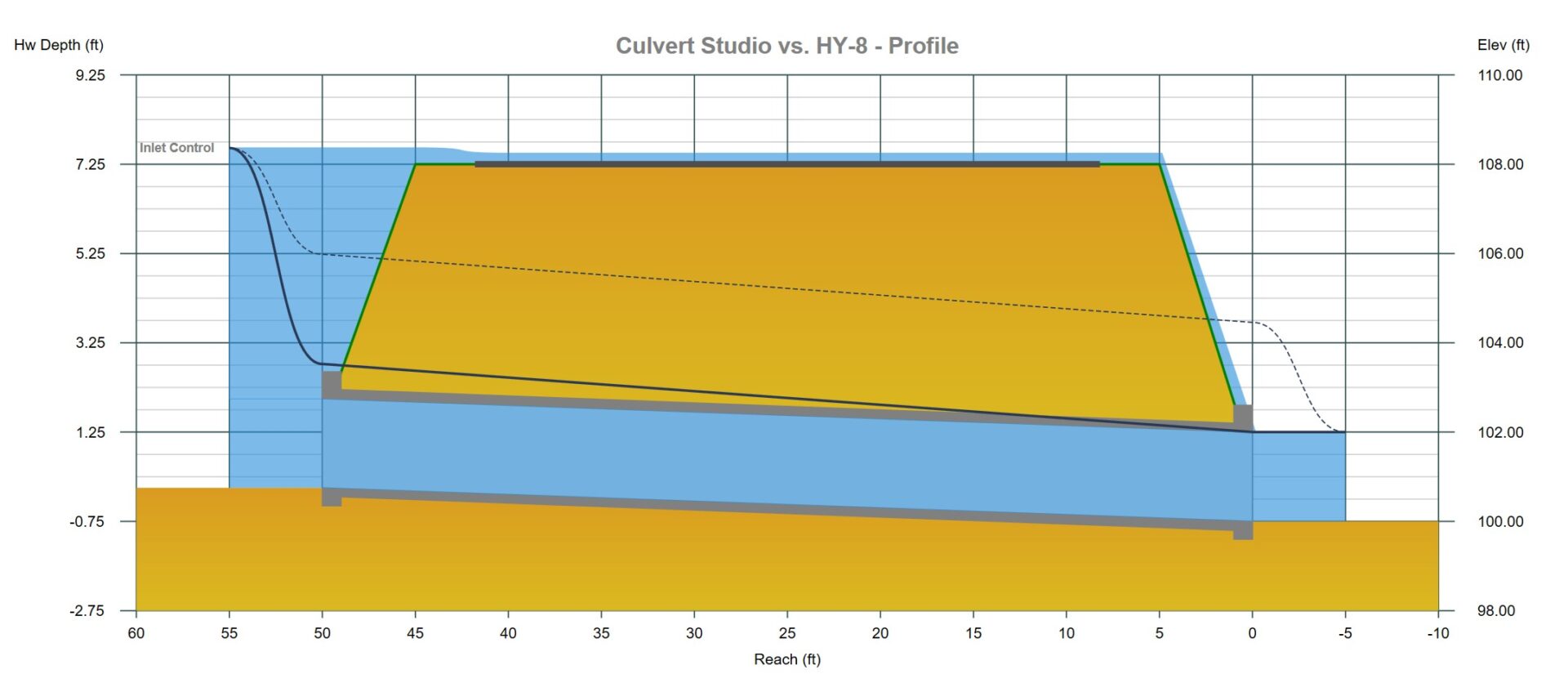Click the reach axis tick label 30
1568x692 pixels.
694,633
